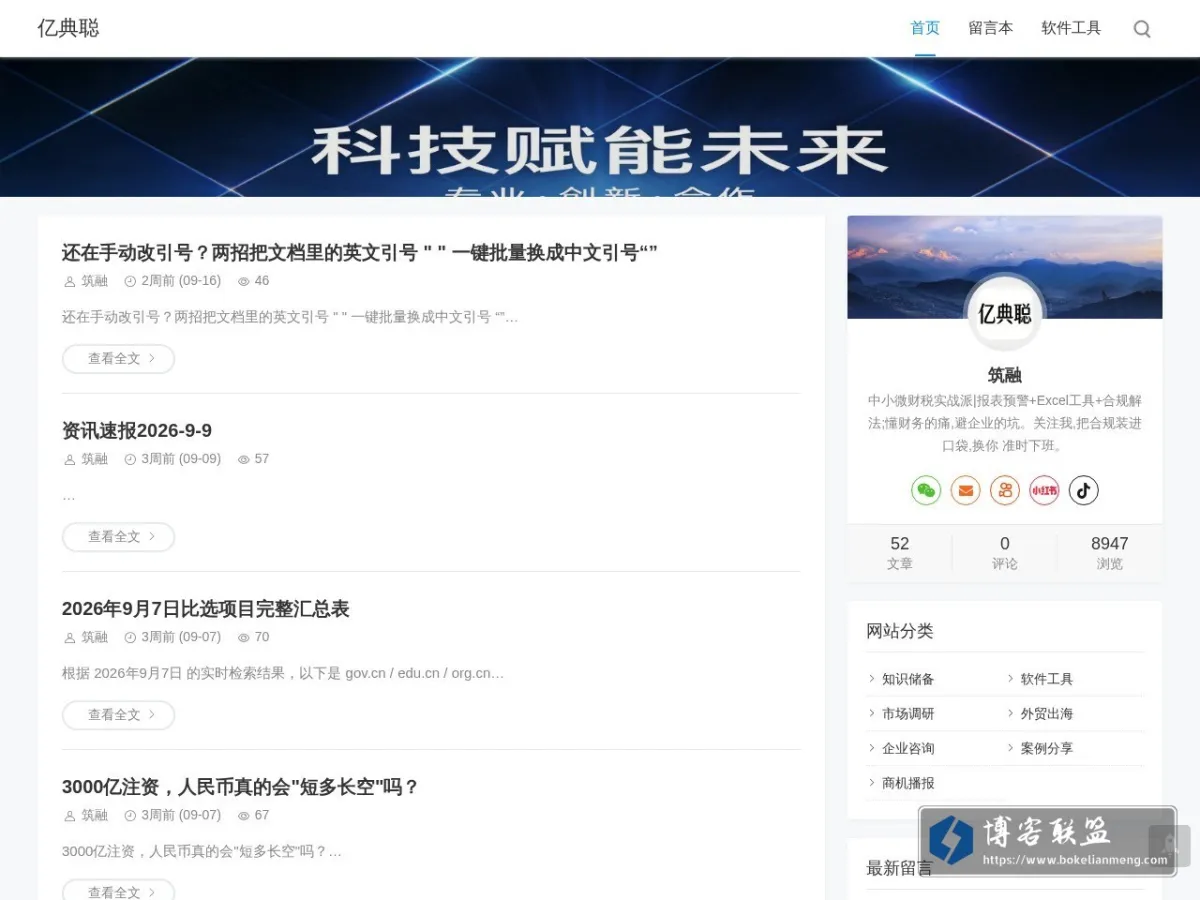Image resolution: width=1200 pixels, height=900 pixels.
Task: Open 软件工具 category in sidebar
Action: tap(1047, 679)
